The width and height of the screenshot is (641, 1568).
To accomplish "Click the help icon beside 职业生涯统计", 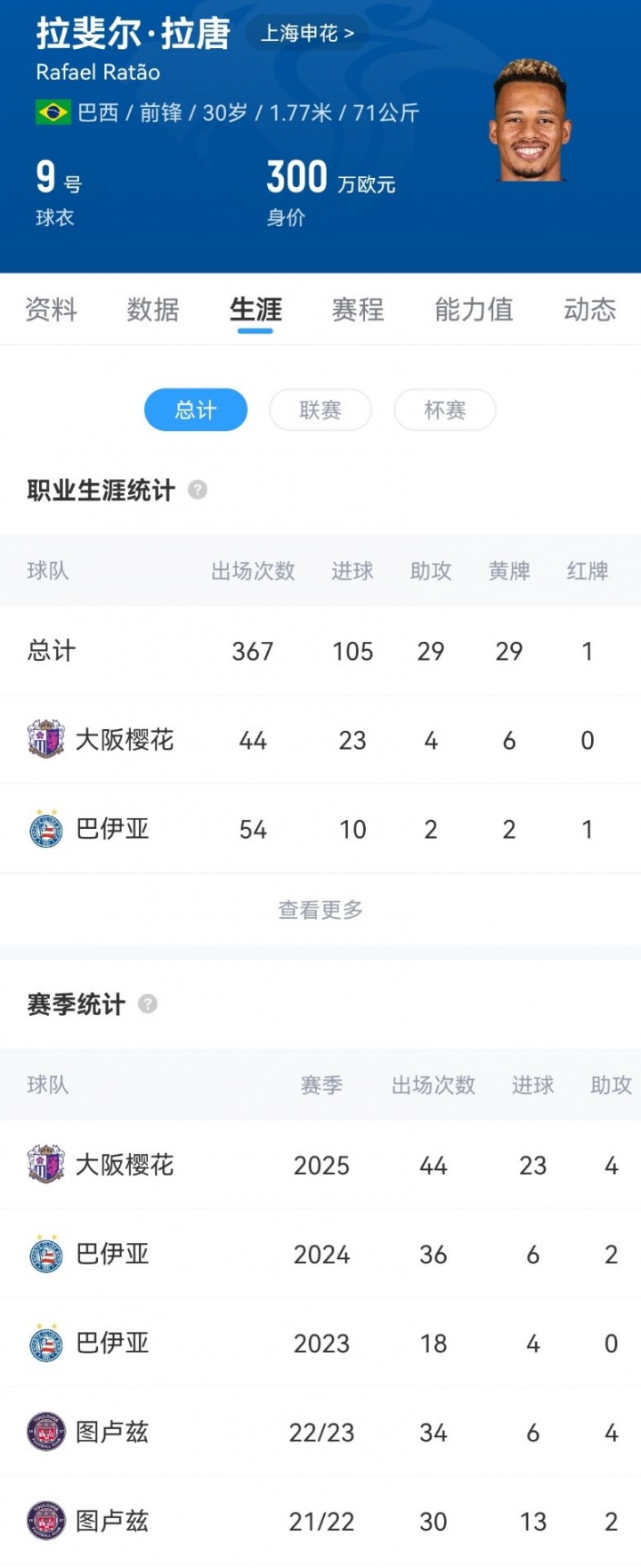I will pyautogui.click(x=198, y=490).
